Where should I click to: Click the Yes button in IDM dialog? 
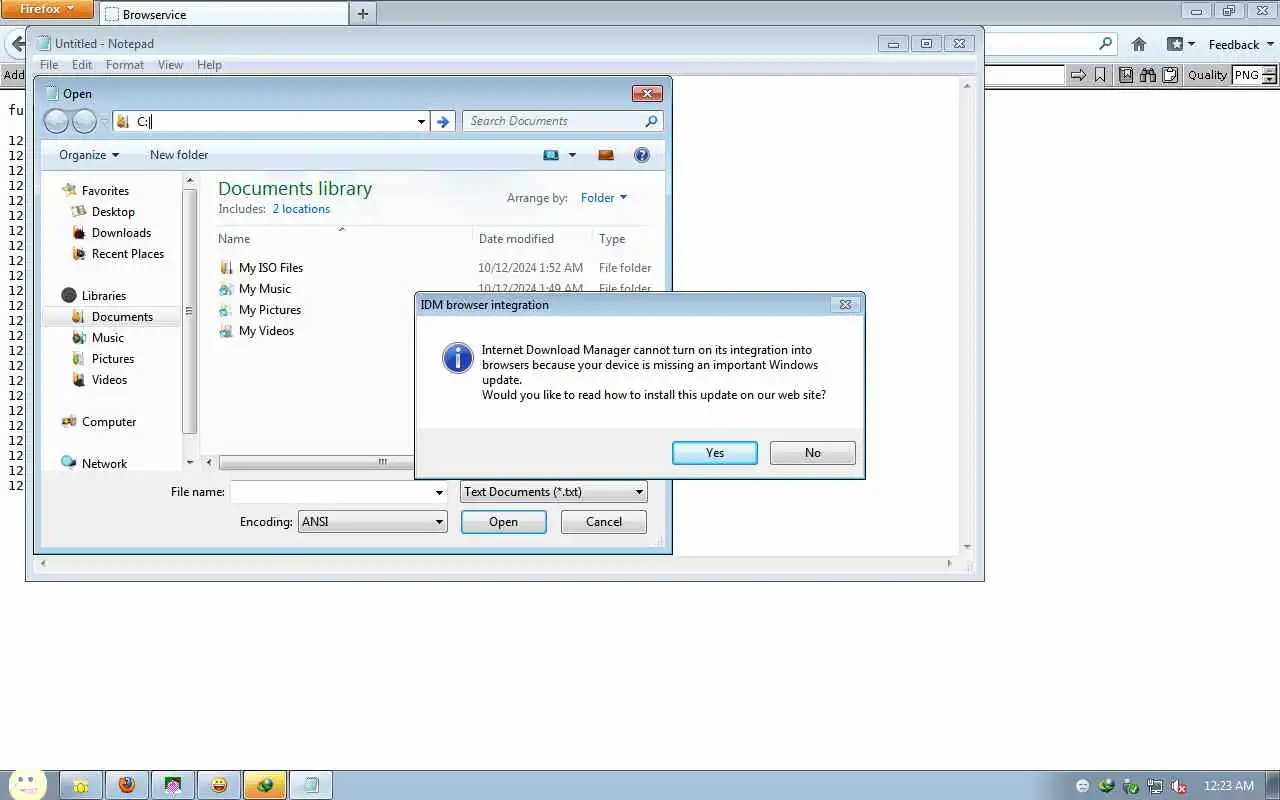(x=715, y=453)
